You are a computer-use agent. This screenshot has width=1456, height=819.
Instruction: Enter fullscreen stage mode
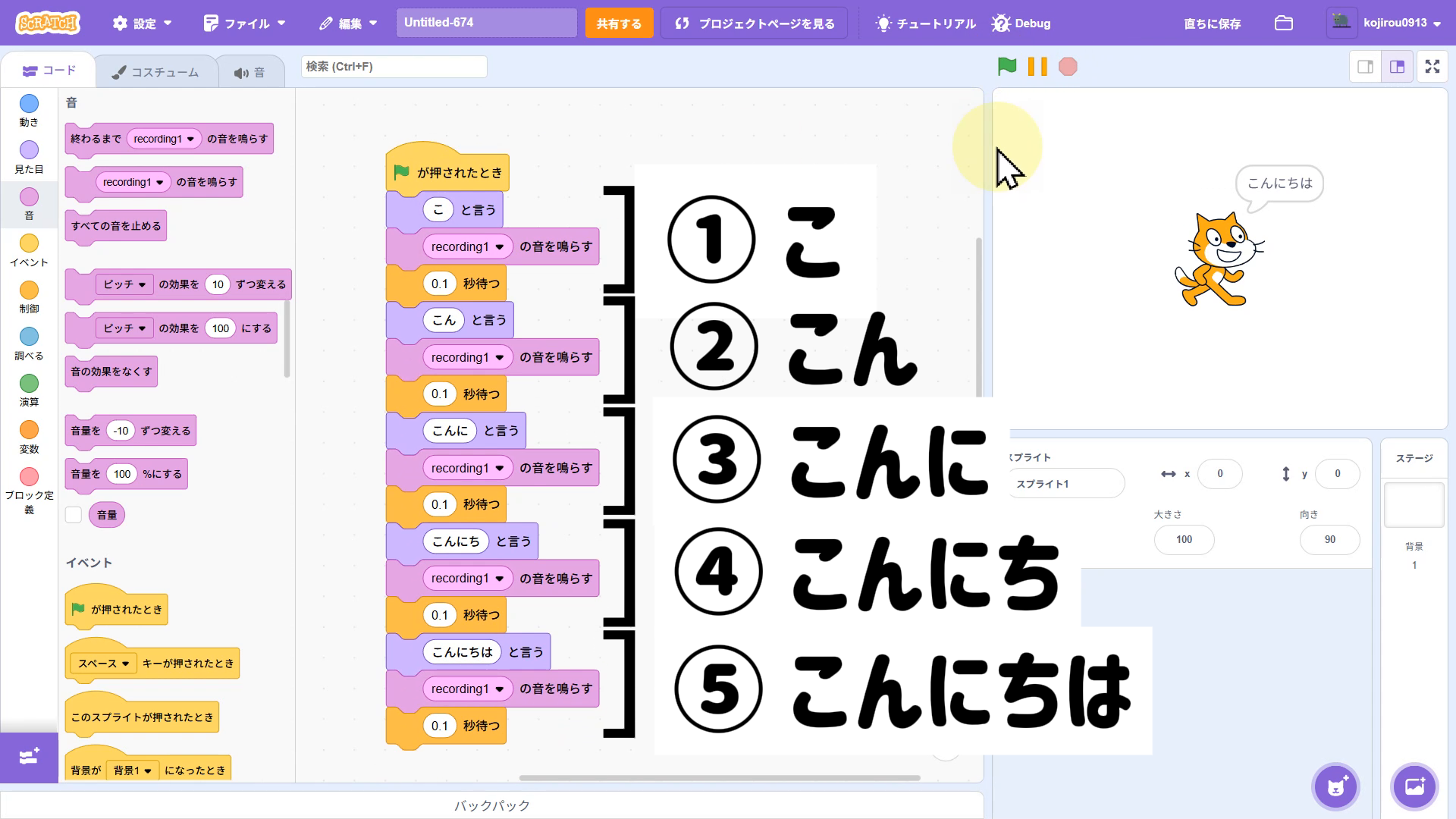1432,67
